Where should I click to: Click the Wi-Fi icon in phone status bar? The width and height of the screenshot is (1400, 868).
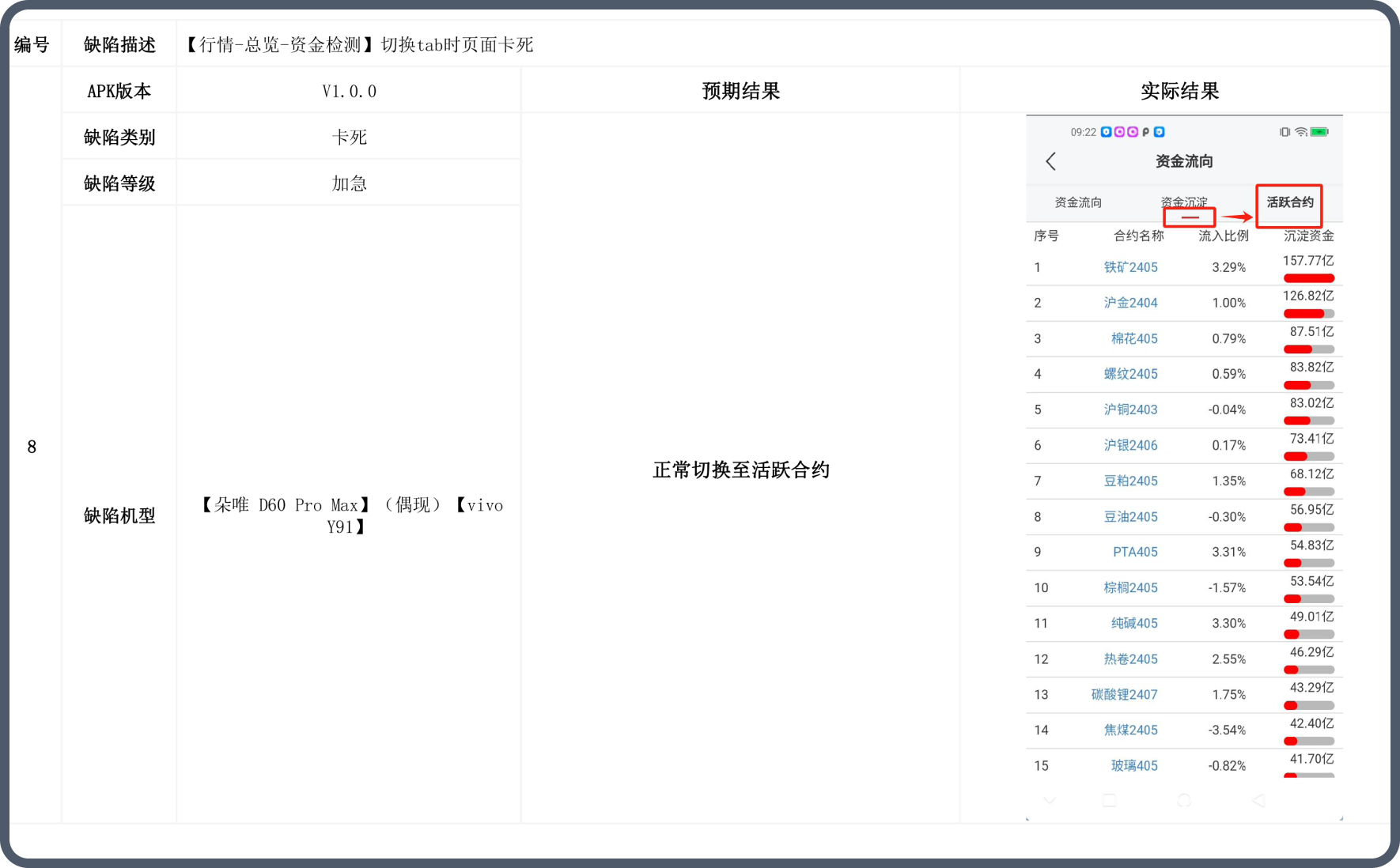point(1300,132)
